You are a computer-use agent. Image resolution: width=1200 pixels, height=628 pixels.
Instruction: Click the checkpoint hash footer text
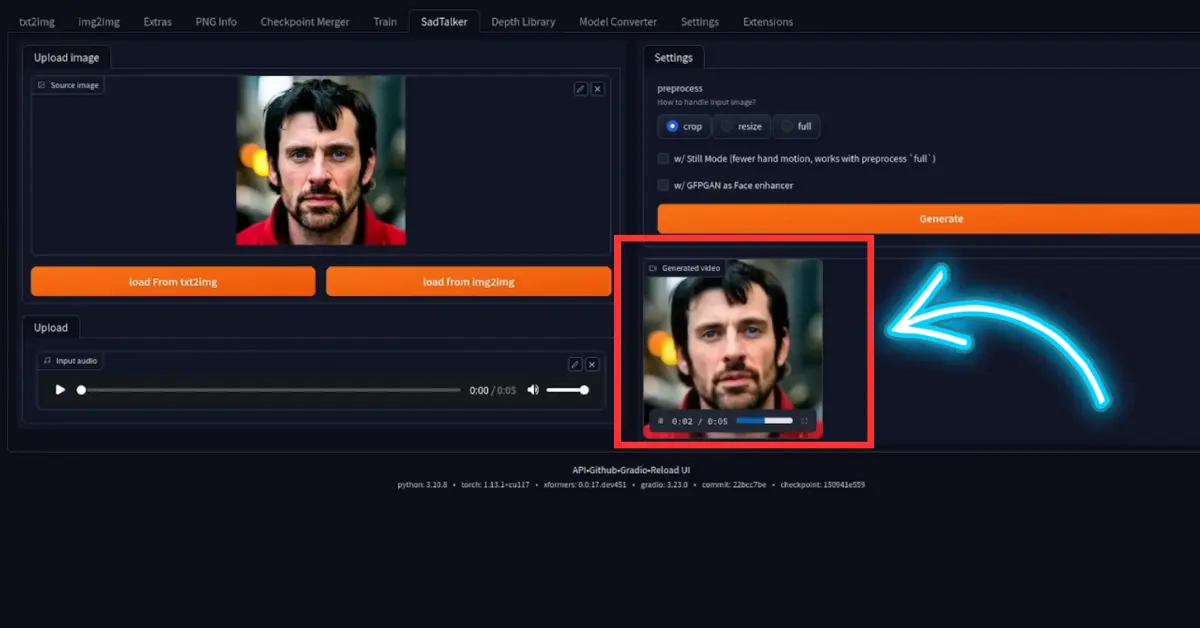tap(823, 484)
